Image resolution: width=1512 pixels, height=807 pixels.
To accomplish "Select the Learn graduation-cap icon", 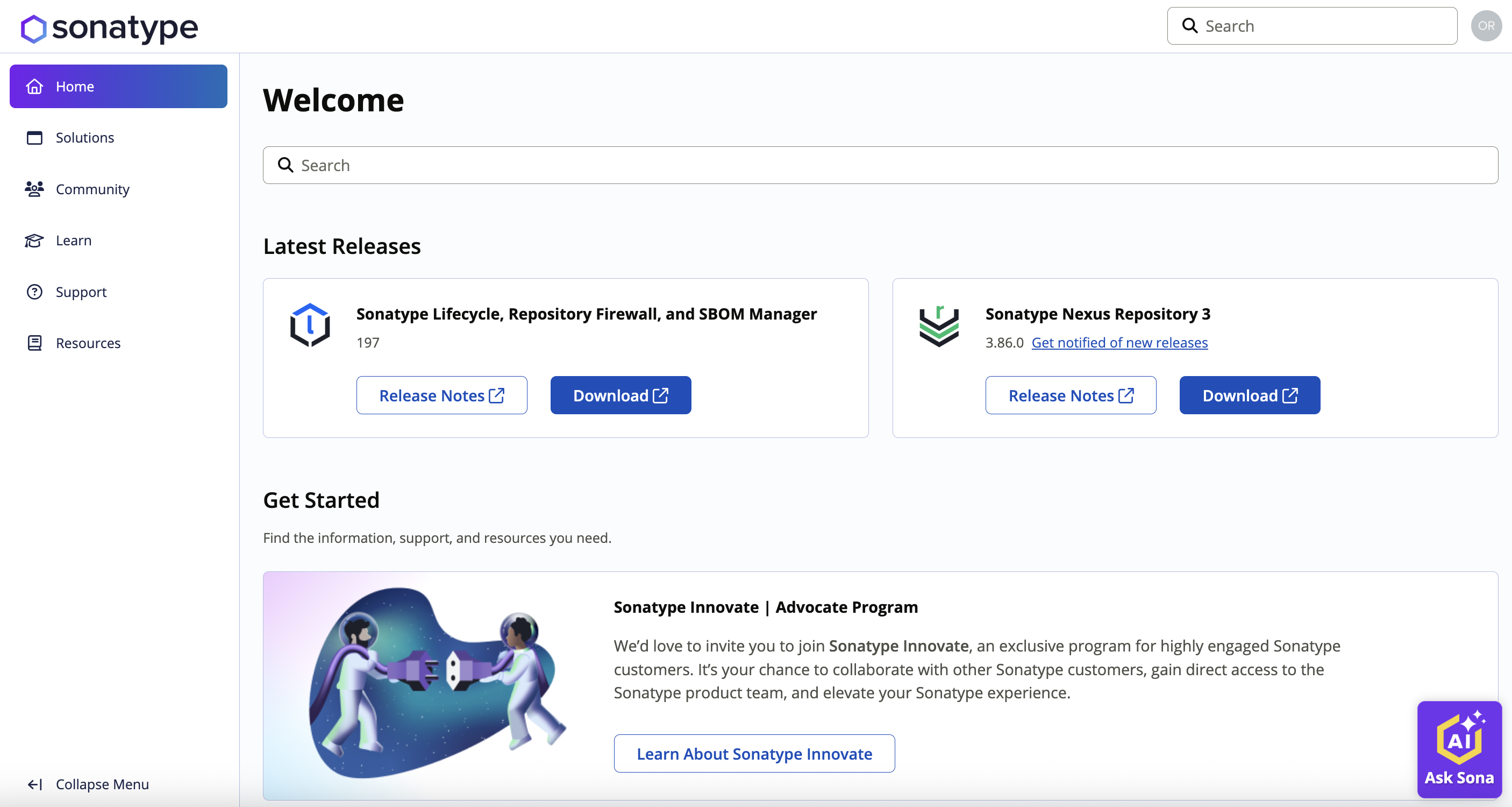I will [34, 240].
